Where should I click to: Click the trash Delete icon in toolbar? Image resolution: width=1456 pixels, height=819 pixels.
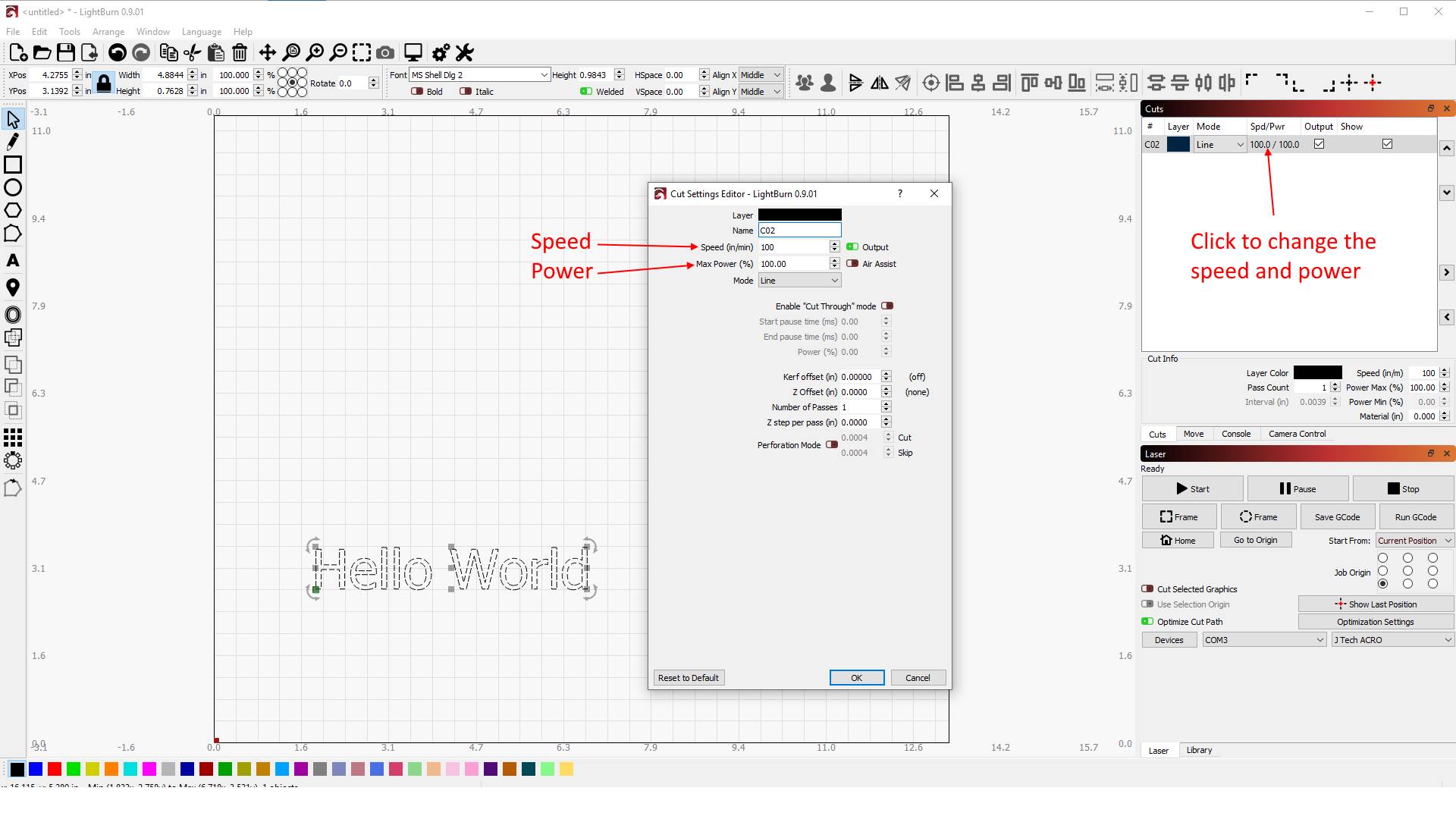point(240,52)
